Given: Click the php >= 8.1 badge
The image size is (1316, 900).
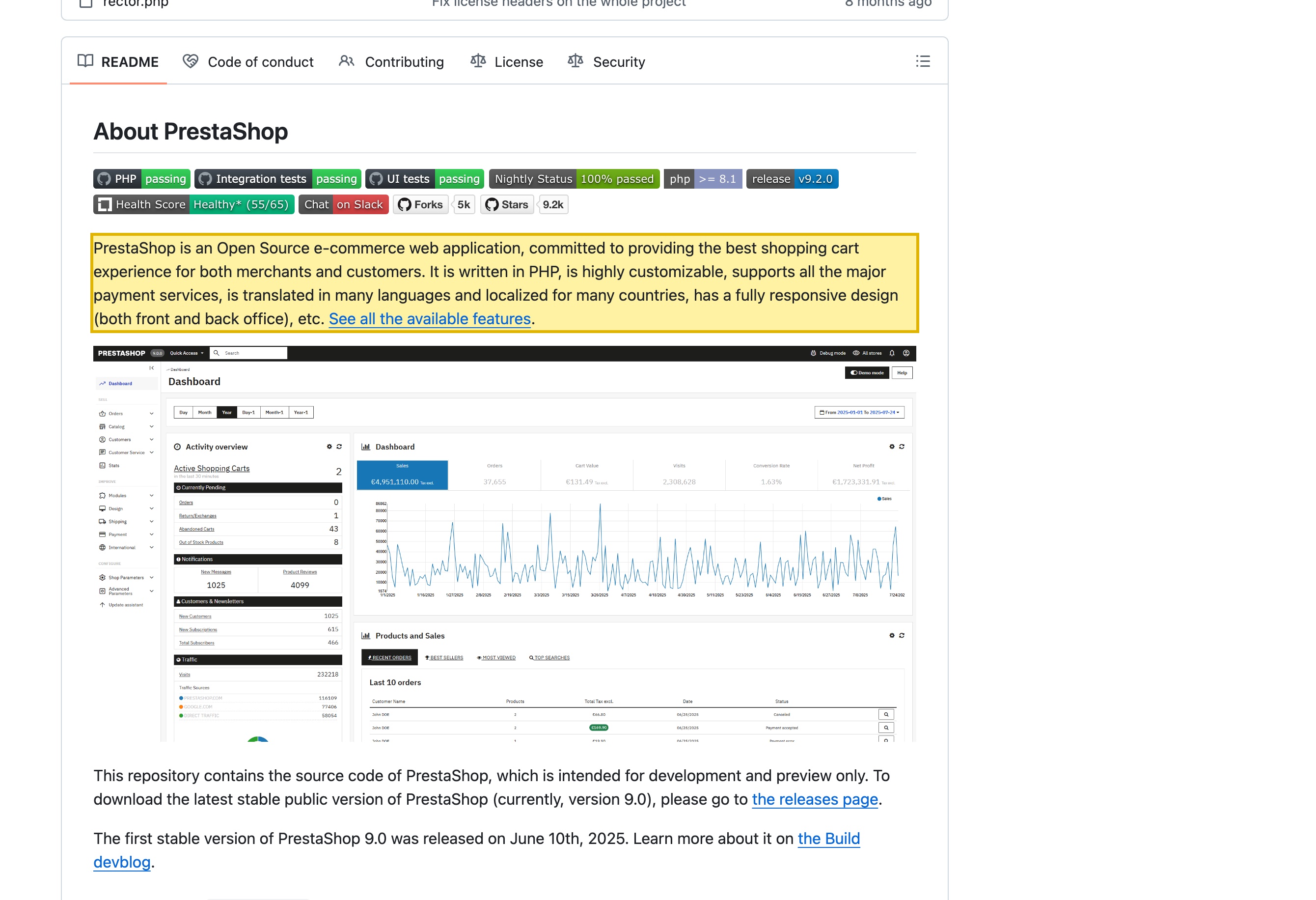Looking at the screenshot, I should 703,179.
